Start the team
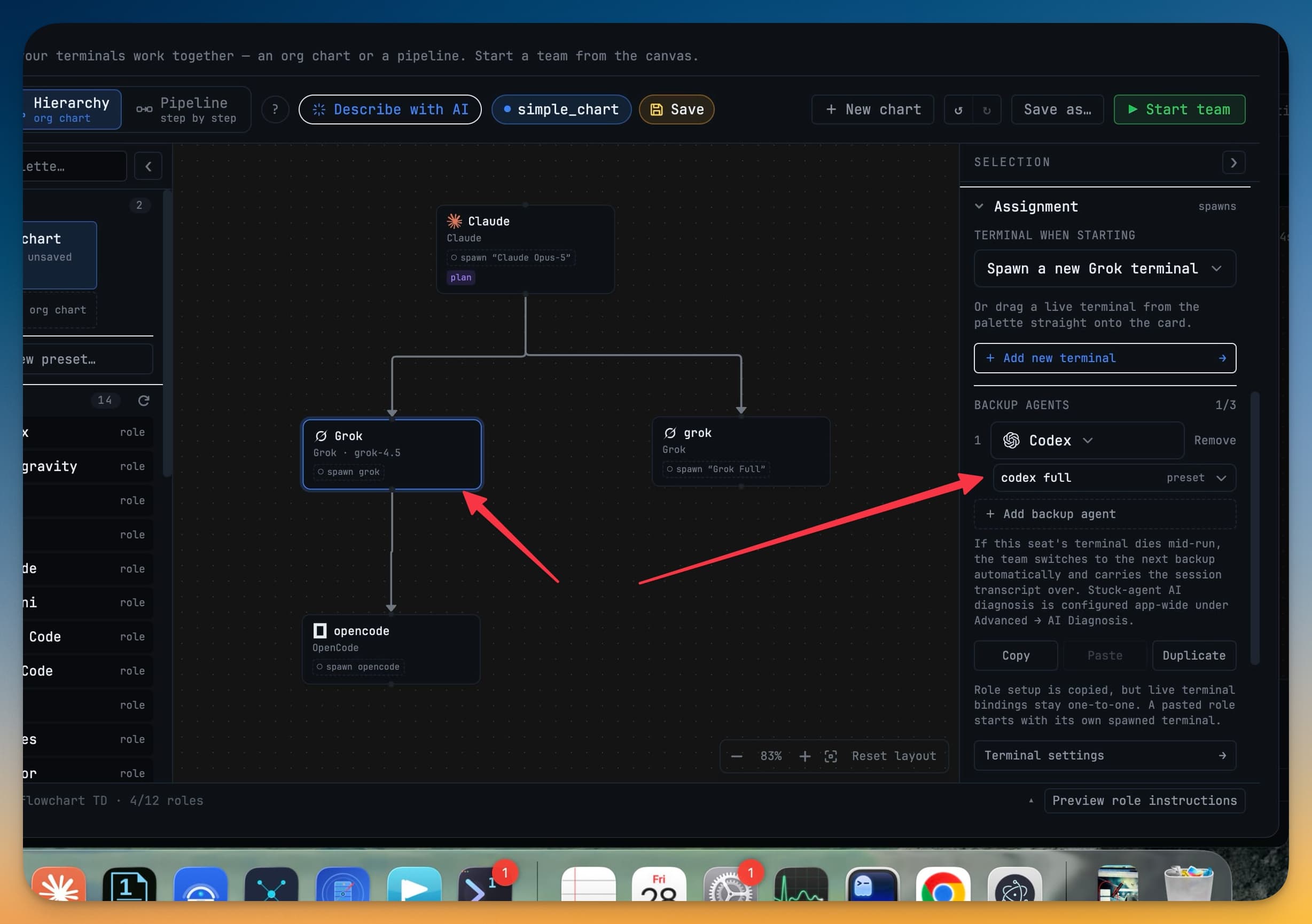The height and width of the screenshot is (924, 1312). pyautogui.click(x=1179, y=109)
